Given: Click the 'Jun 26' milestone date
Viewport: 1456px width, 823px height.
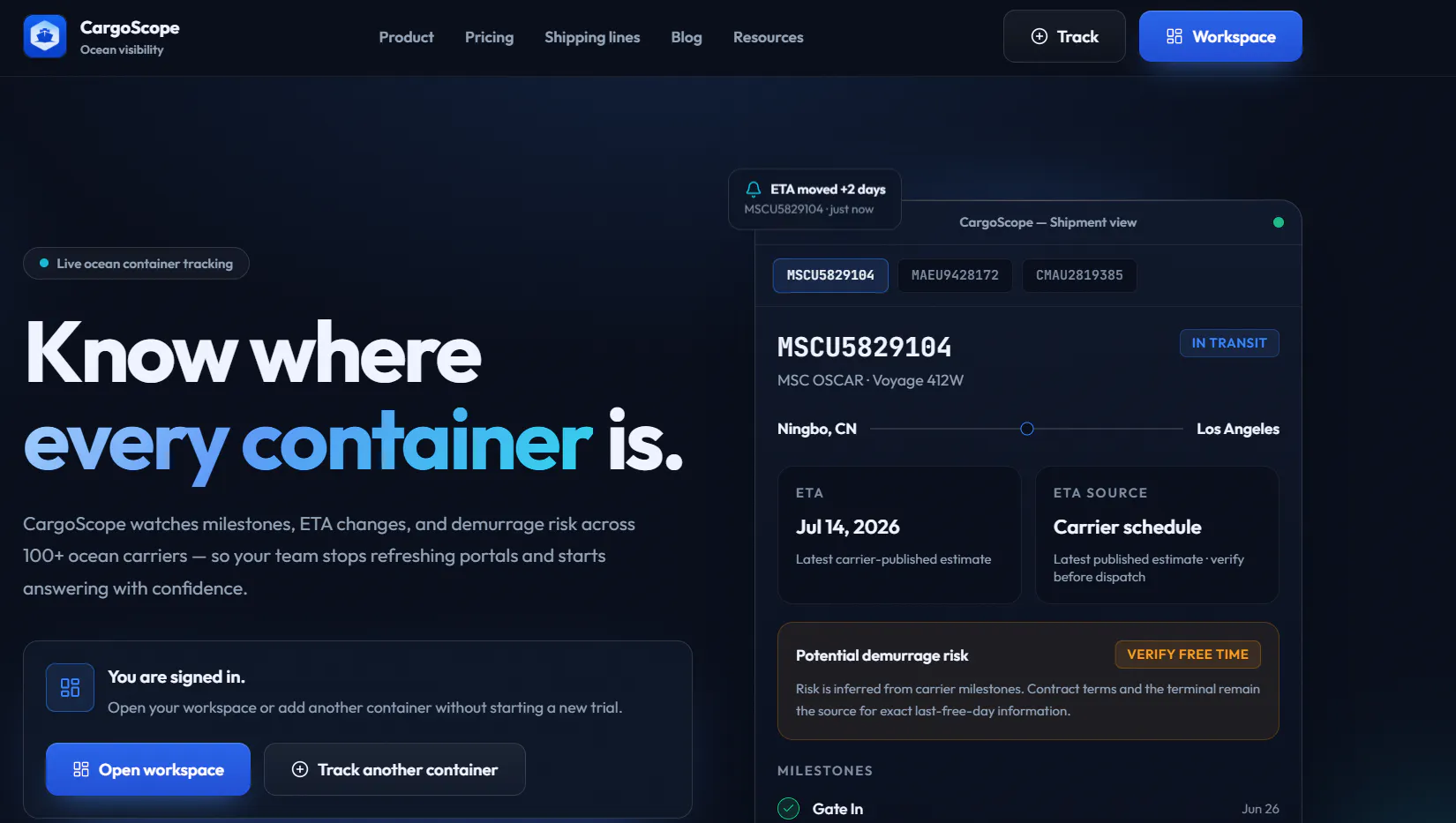Looking at the screenshot, I should click(x=1260, y=809).
